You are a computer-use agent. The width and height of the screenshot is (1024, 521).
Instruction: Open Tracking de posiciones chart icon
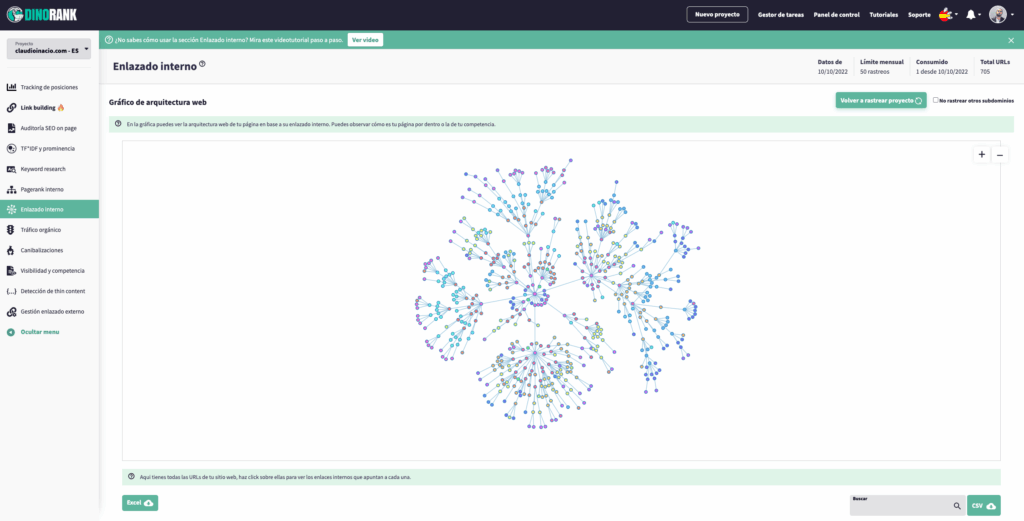11,87
